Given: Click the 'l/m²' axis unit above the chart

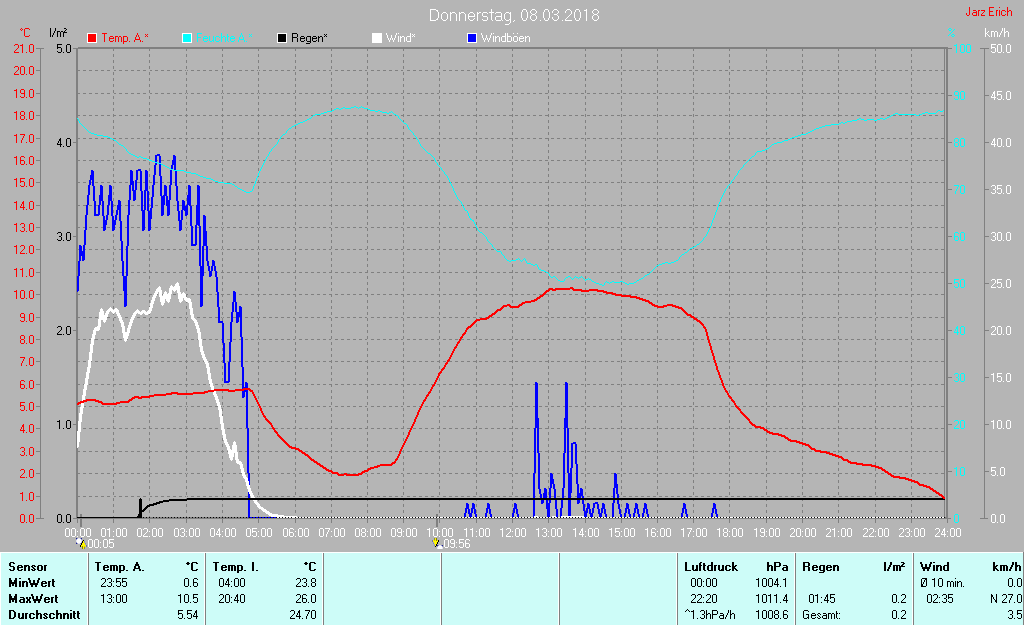Looking at the screenshot, I should click(x=58, y=32).
